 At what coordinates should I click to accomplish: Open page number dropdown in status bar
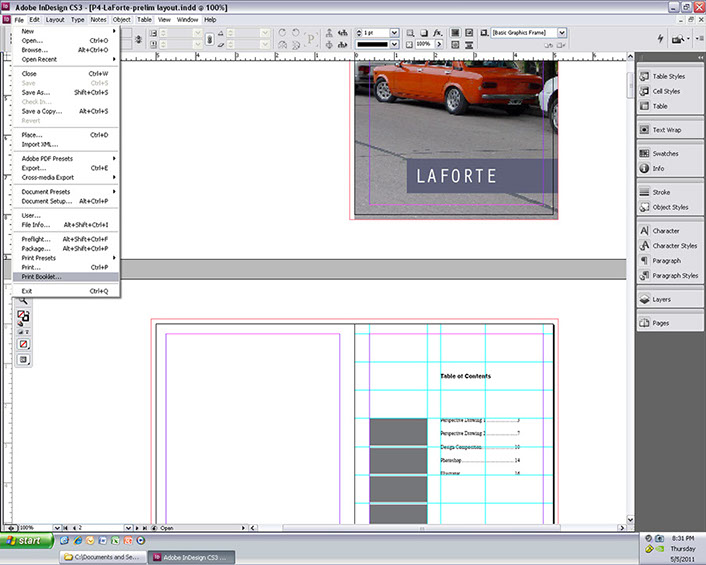pyautogui.click(x=128, y=528)
